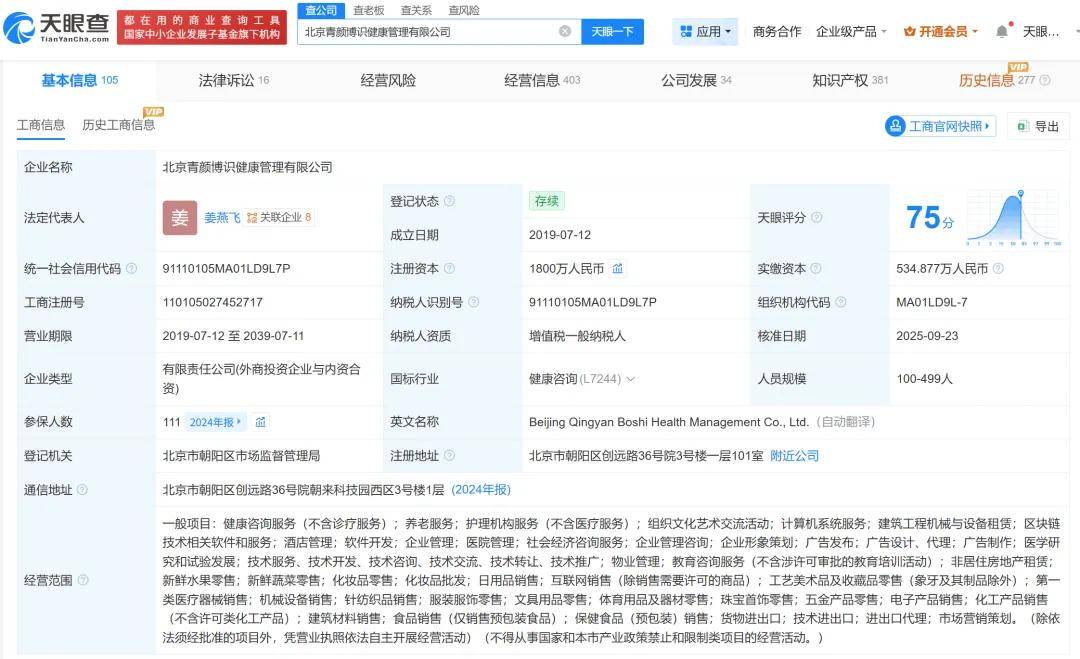Open the 公司发展 tab
This screenshot has width=1080, height=659.
pos(696,81)
